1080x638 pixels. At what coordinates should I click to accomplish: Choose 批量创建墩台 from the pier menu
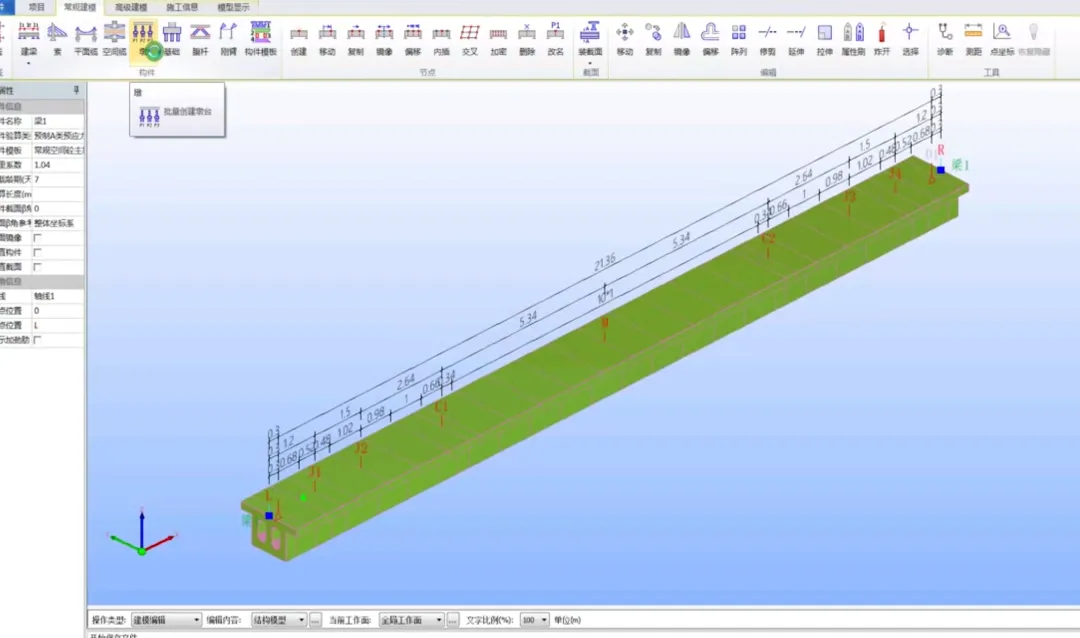pyautogui.click(x=176, y=115)
